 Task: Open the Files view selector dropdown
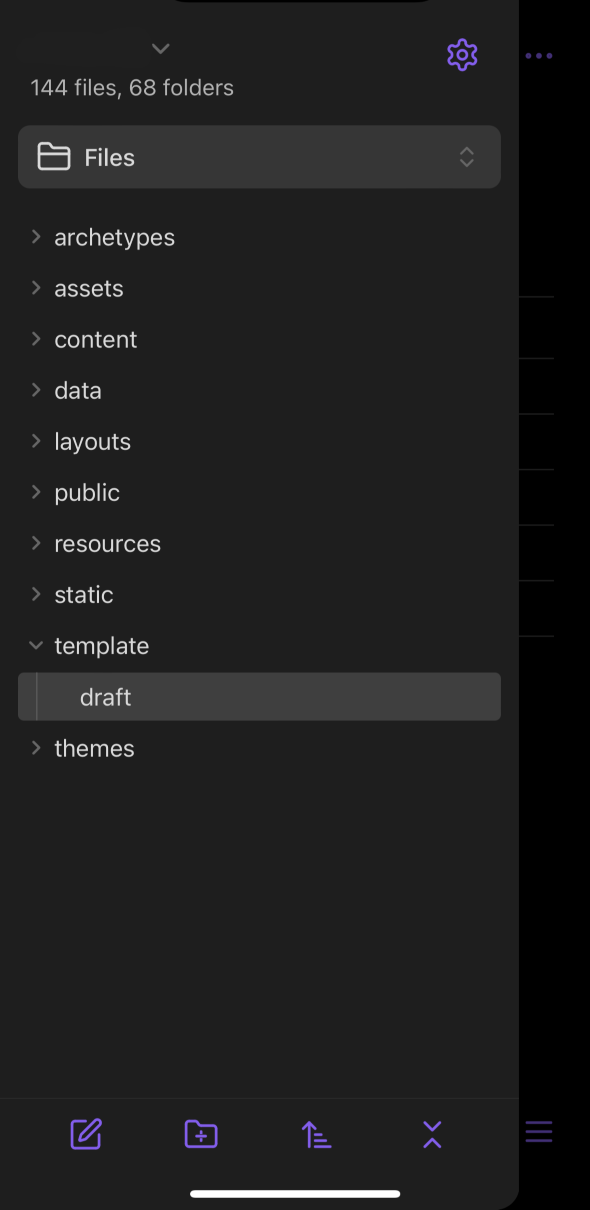tap(259, 157)
